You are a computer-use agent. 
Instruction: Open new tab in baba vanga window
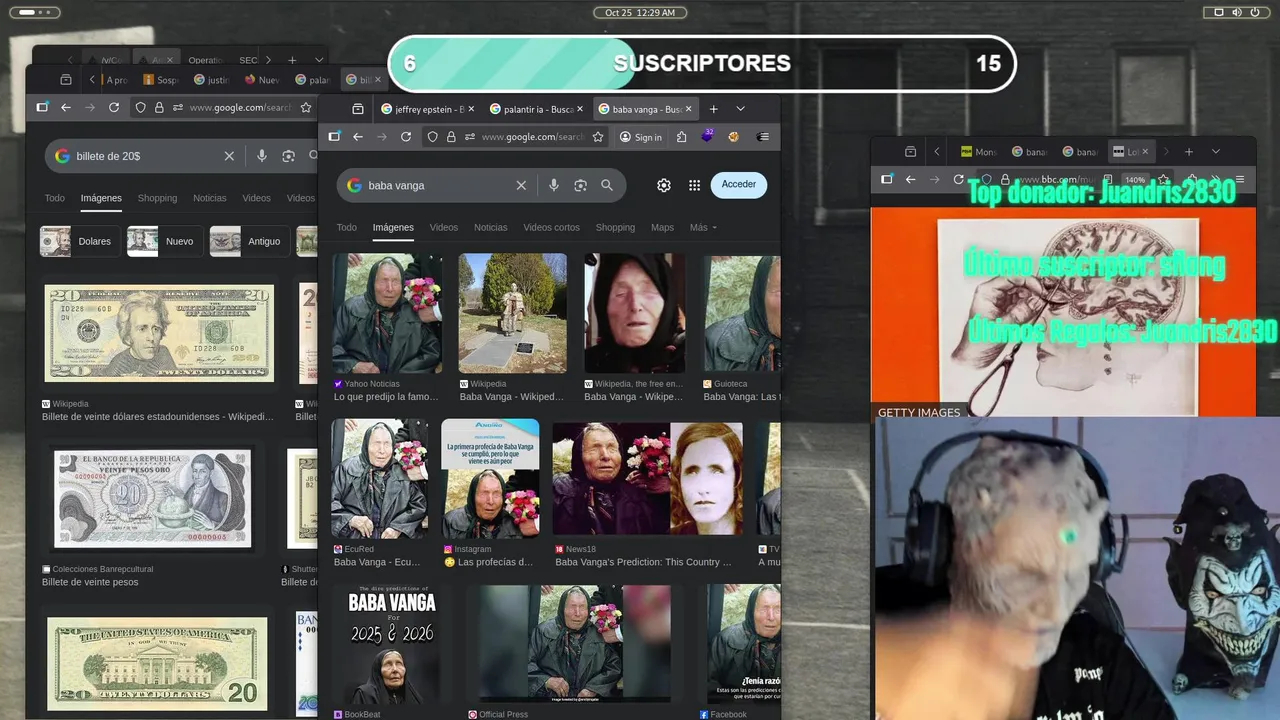point(713,109)
